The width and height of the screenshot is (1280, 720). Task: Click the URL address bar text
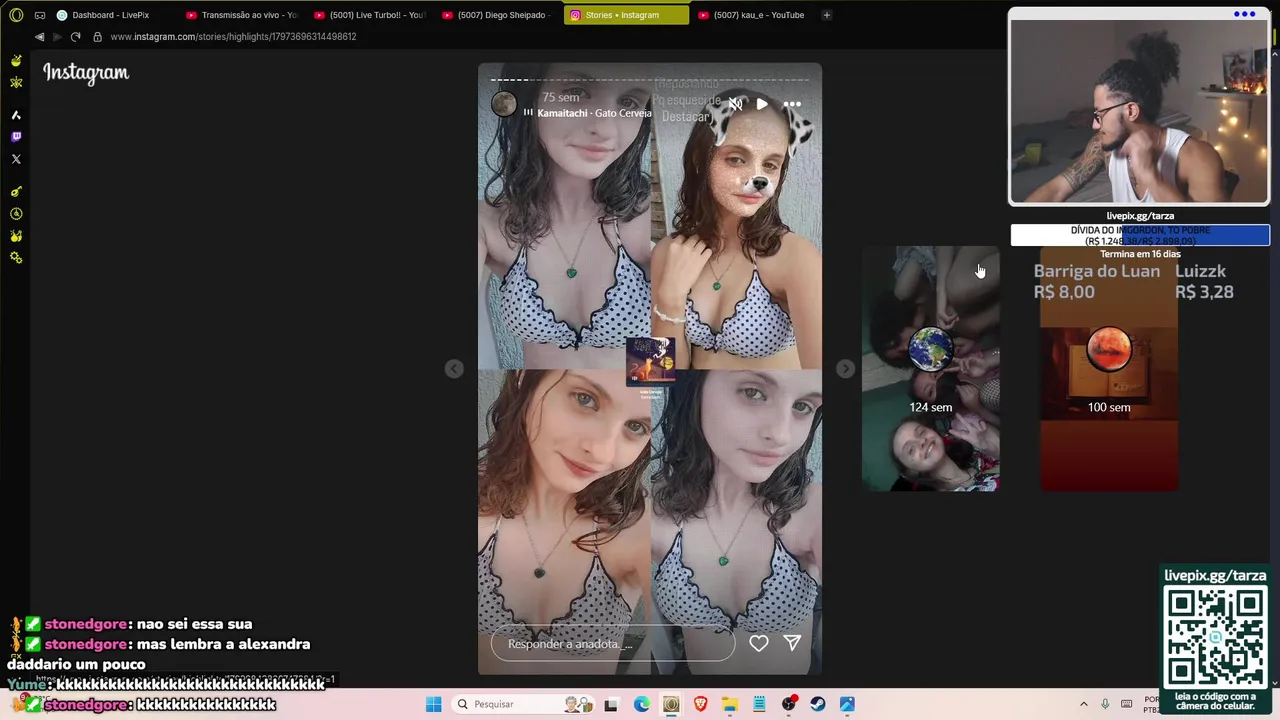coord(233,37)
